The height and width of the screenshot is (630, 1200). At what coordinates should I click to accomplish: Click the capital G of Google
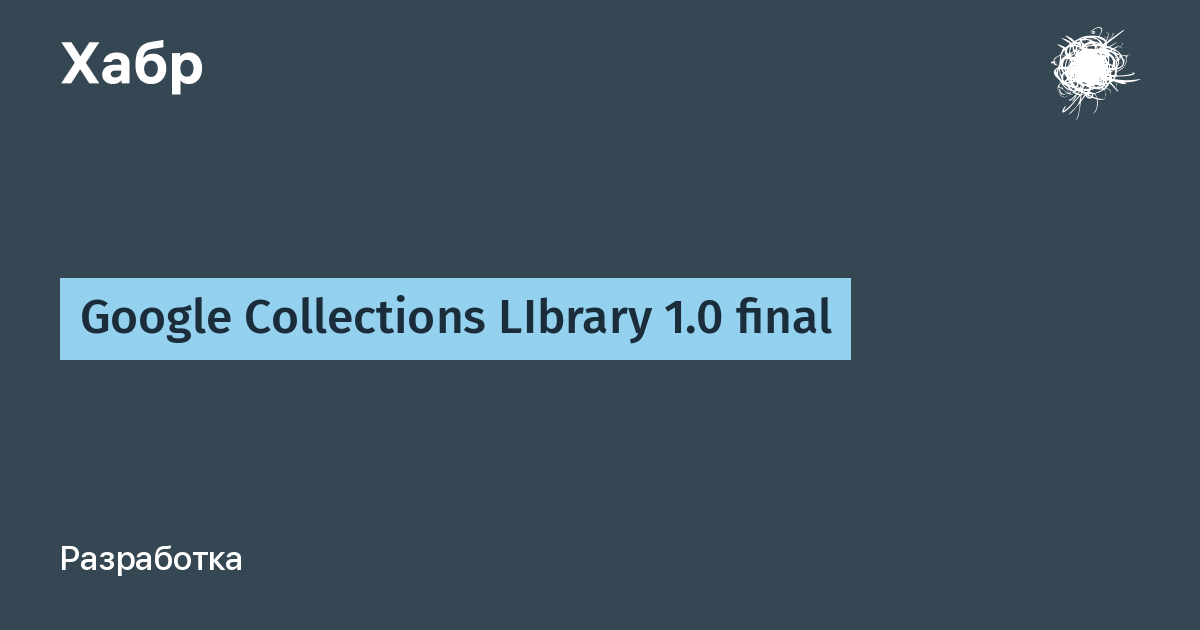[96, 319]
